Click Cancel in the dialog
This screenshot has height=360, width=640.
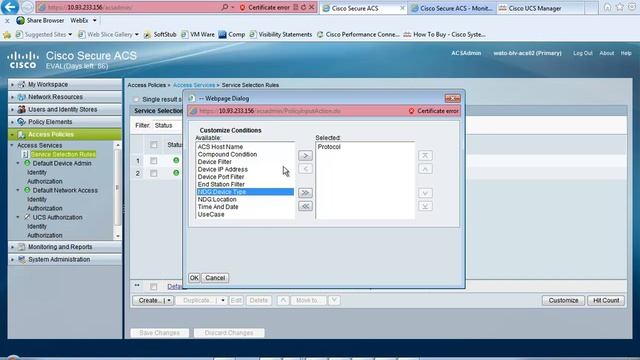215,278
